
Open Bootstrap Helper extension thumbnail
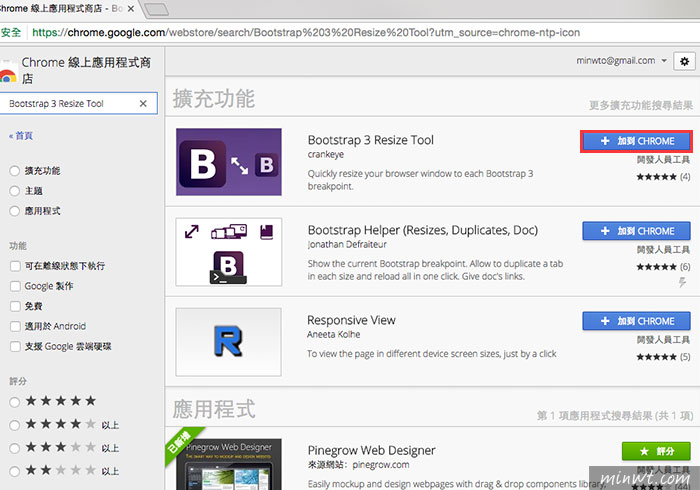[x=229, y=252]
